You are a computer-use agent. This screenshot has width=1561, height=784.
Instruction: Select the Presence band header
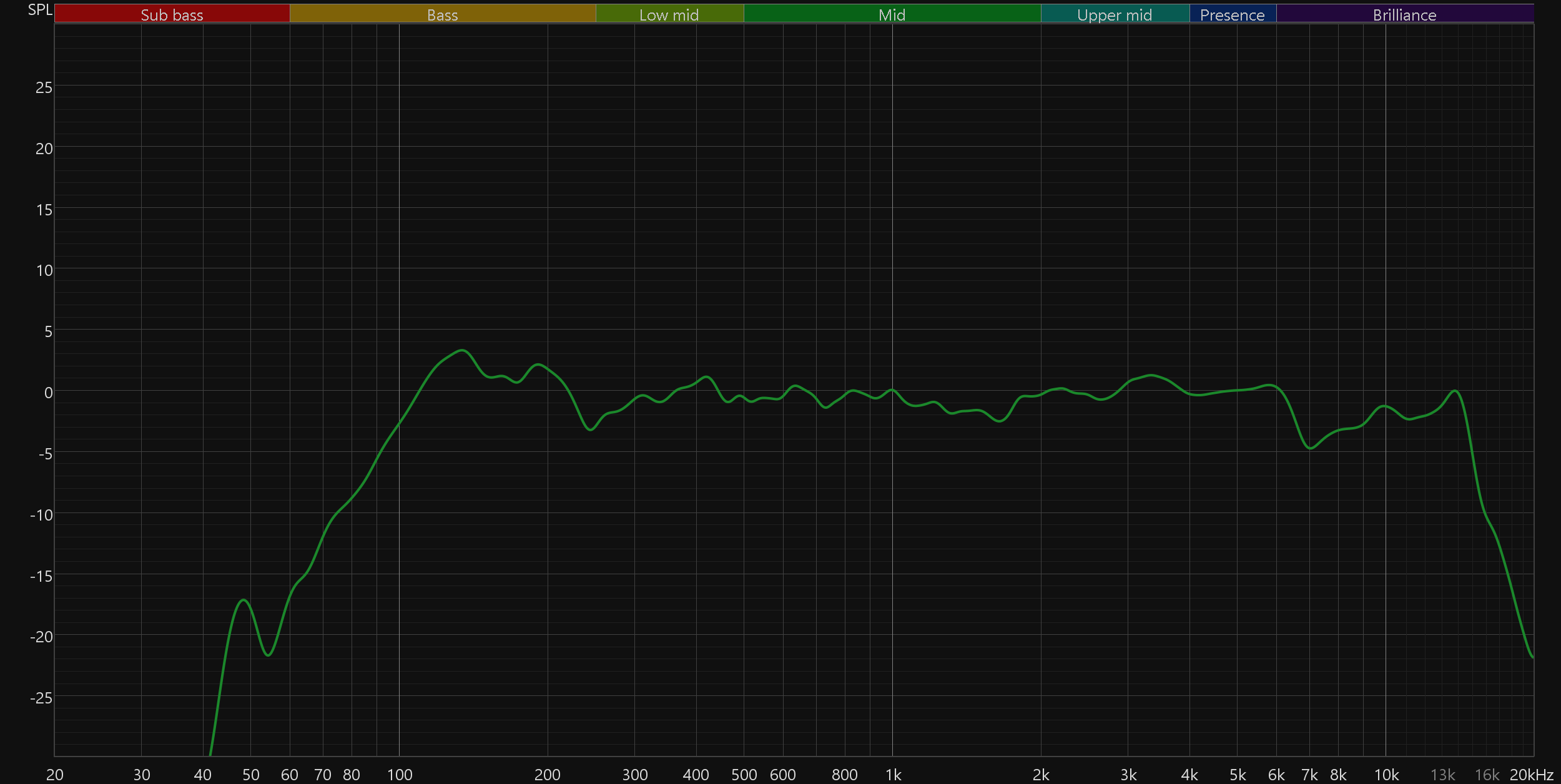tap(1232, 14)
